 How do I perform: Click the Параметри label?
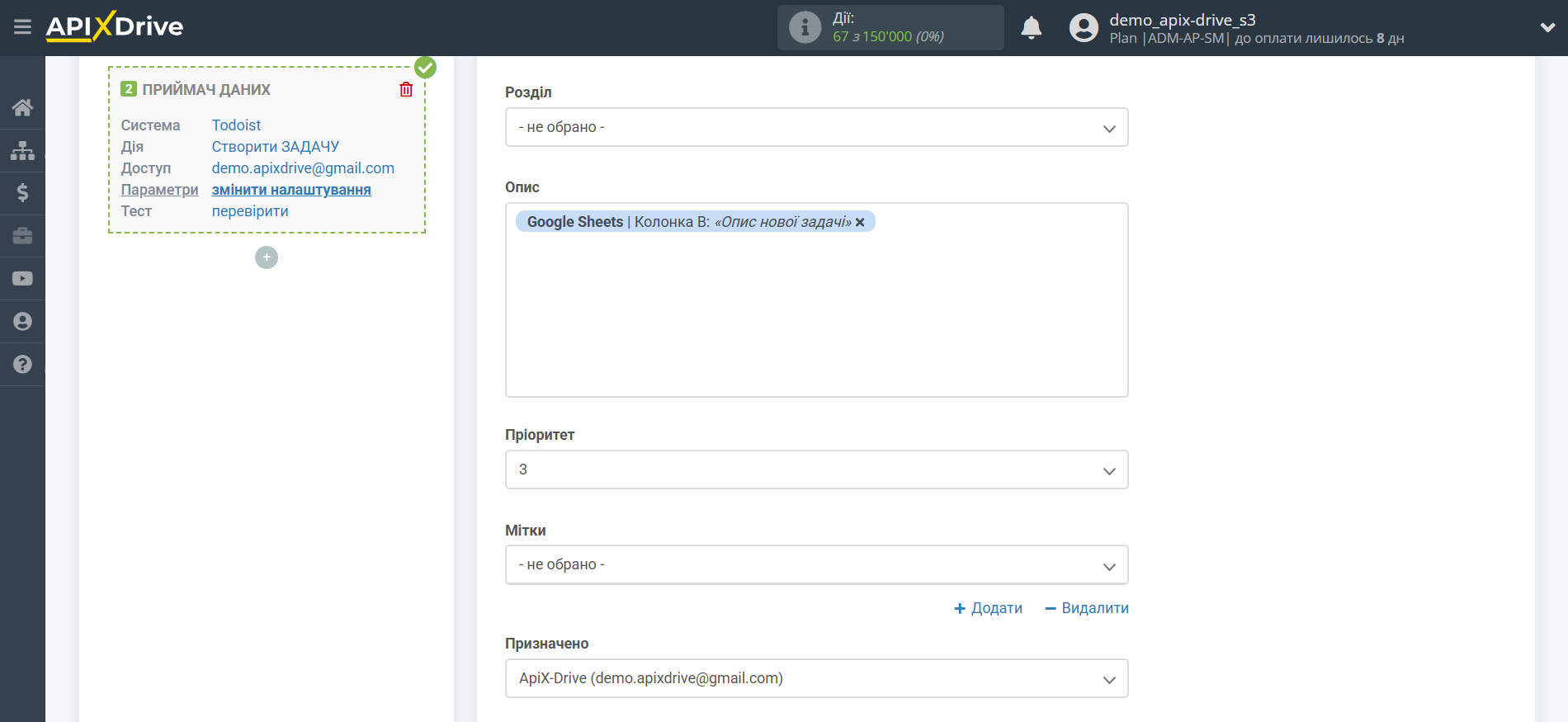[159, 190]
